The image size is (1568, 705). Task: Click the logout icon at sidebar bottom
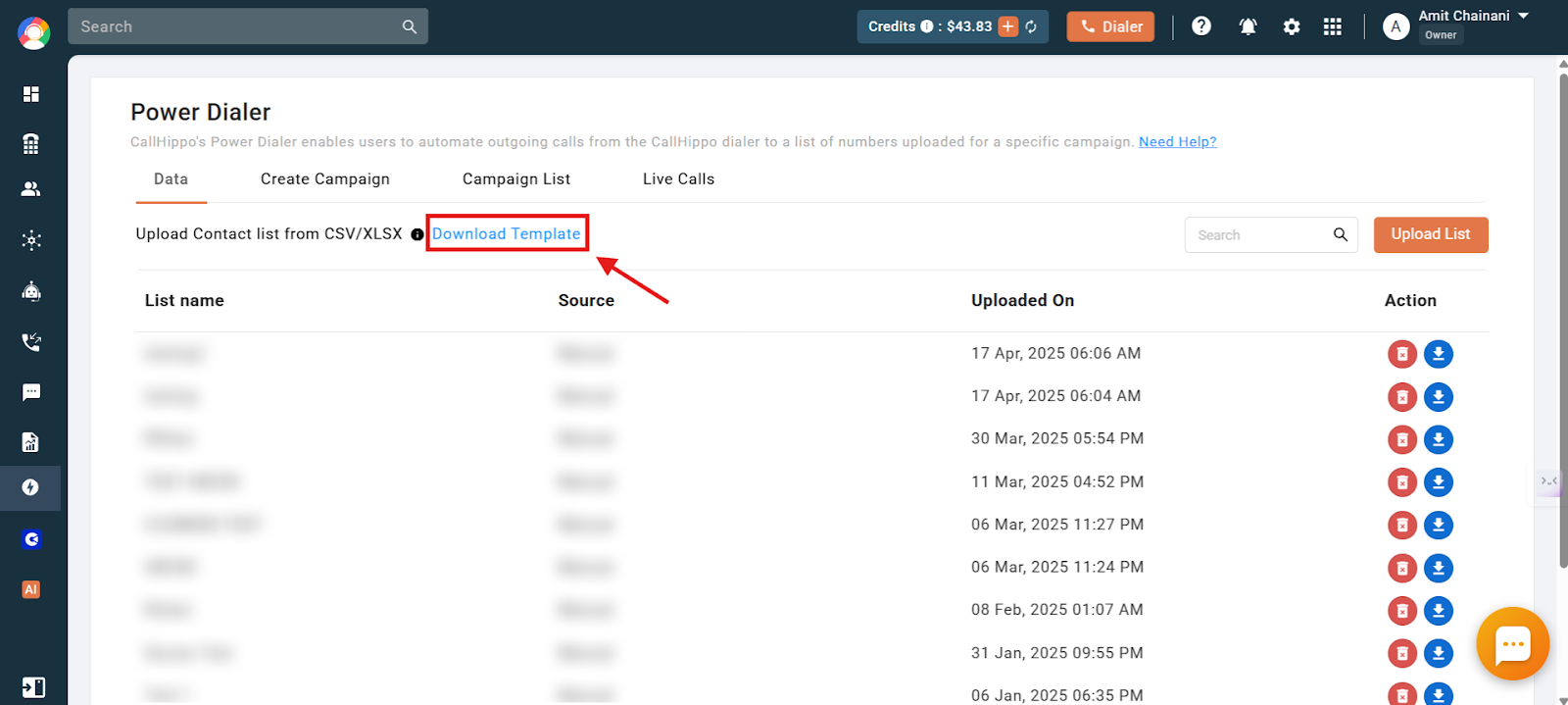tap(33, 687)
